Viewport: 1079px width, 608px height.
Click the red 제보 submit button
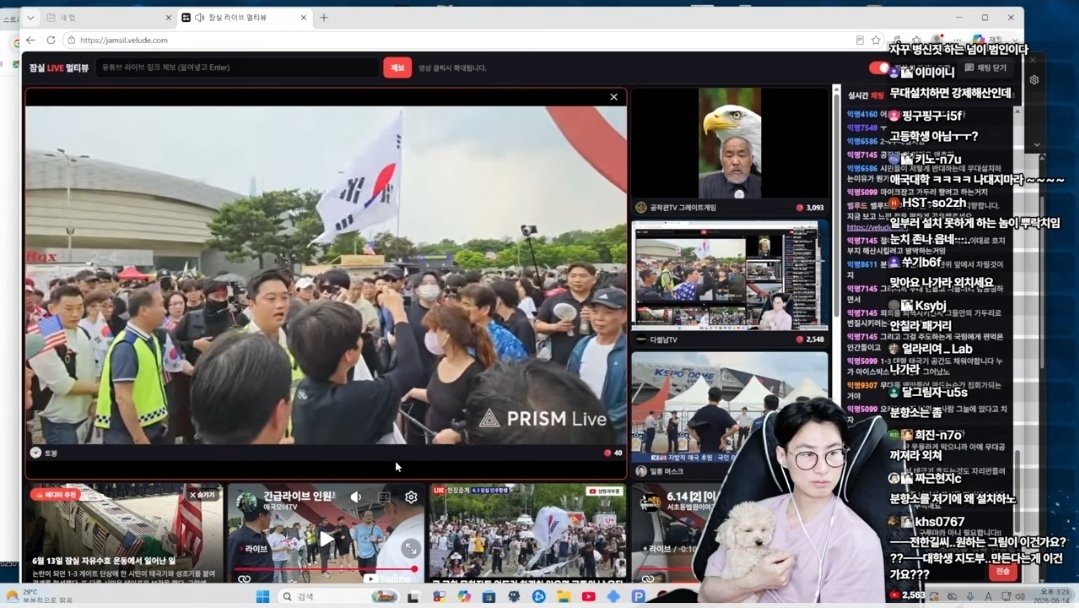397,67
